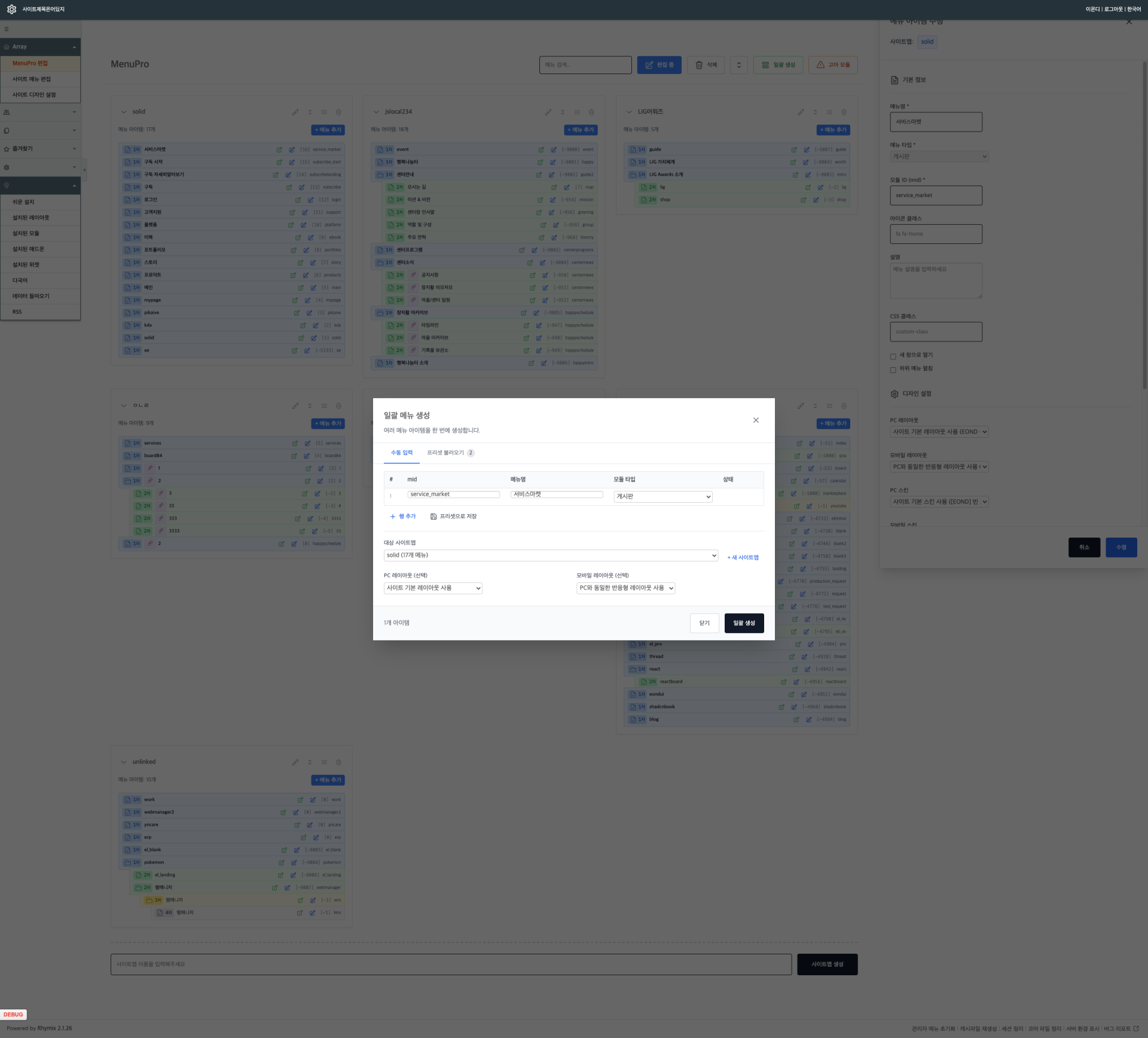Switch to the 프리셋 불러오기 tab
The width and height of the screenshot is (1148, 1038).
(445, 453)
